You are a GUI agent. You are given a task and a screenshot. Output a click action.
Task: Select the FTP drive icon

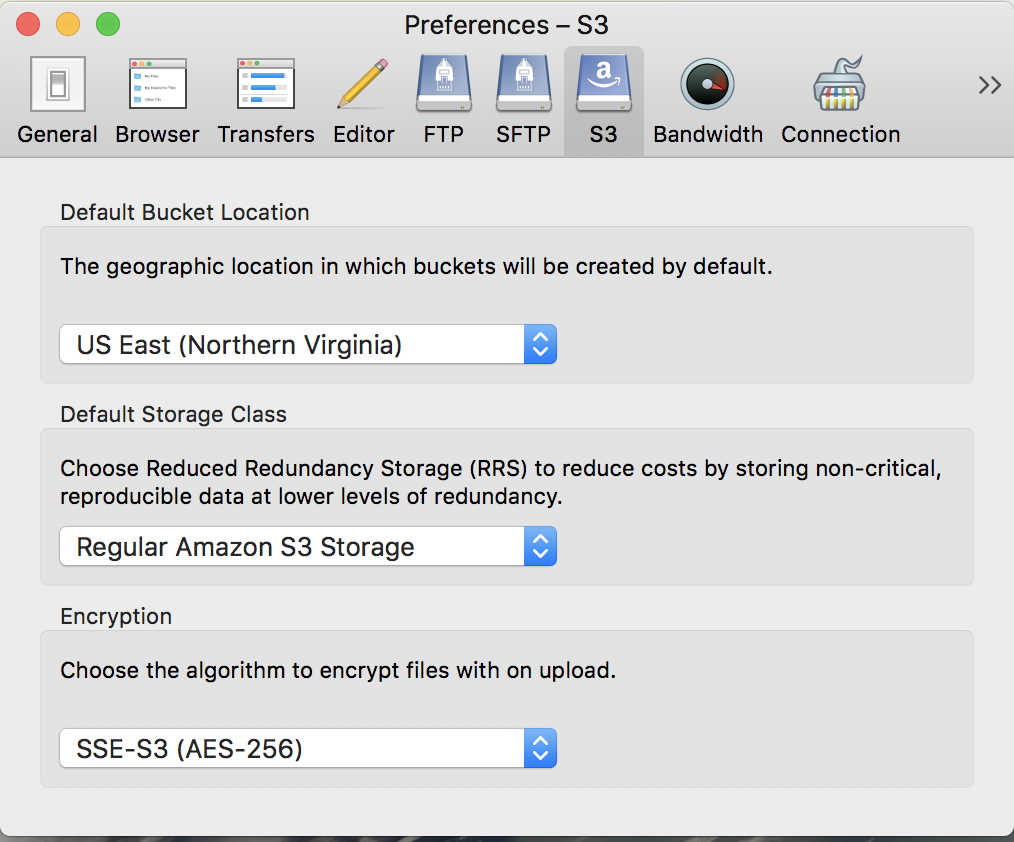443,84
